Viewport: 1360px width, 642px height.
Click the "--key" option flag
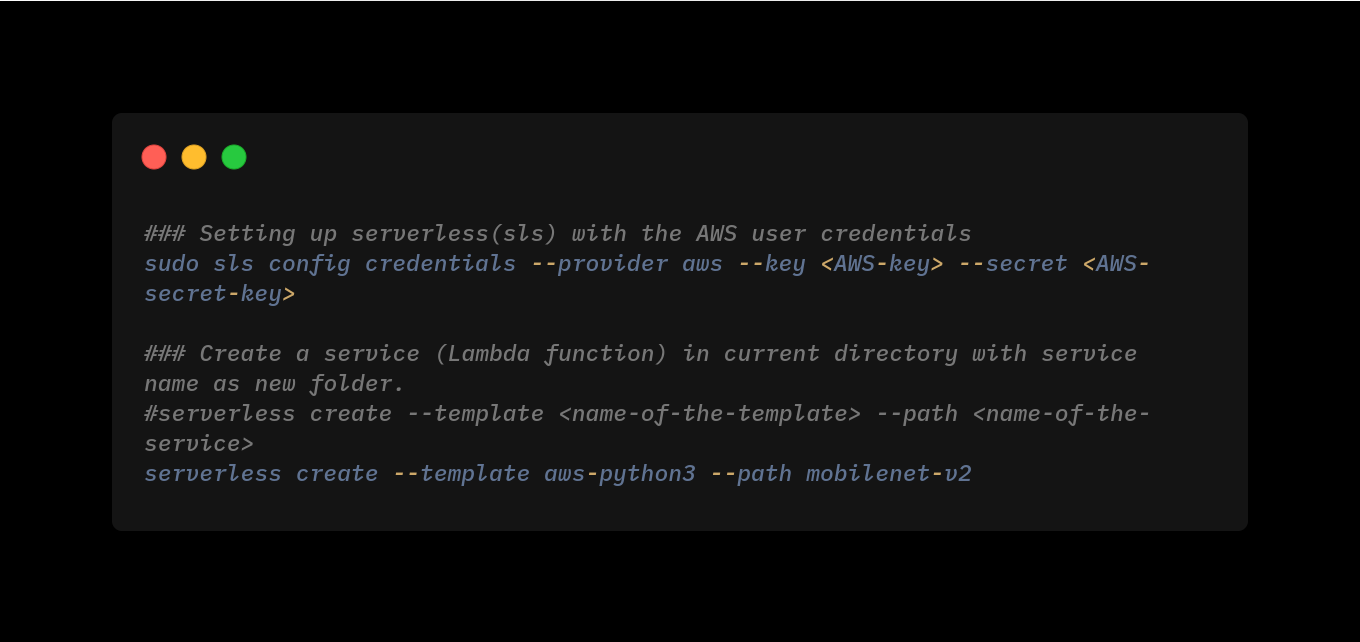pyautogui.click(x=771, y=264)
